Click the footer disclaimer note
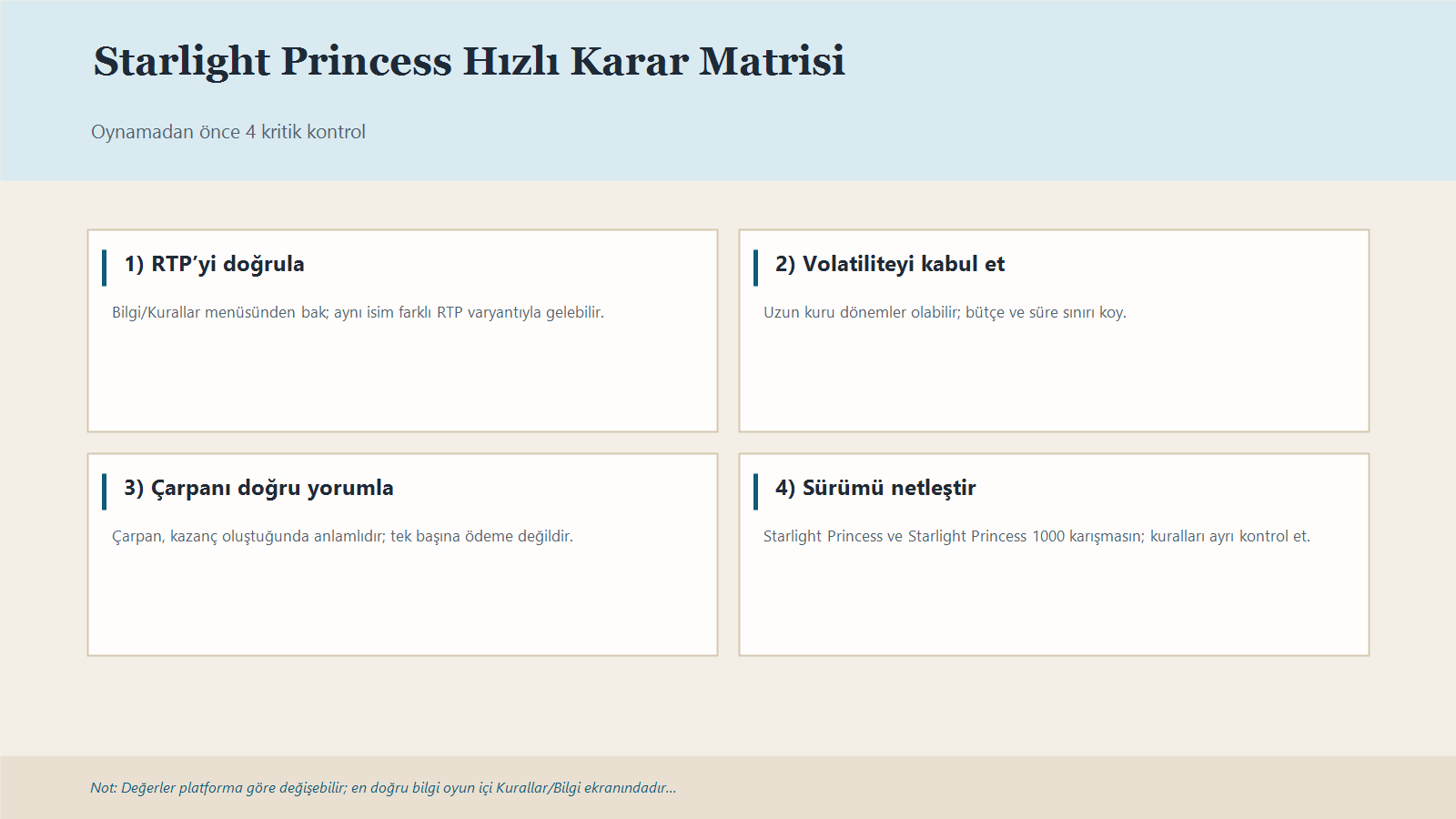 (382, 788)
